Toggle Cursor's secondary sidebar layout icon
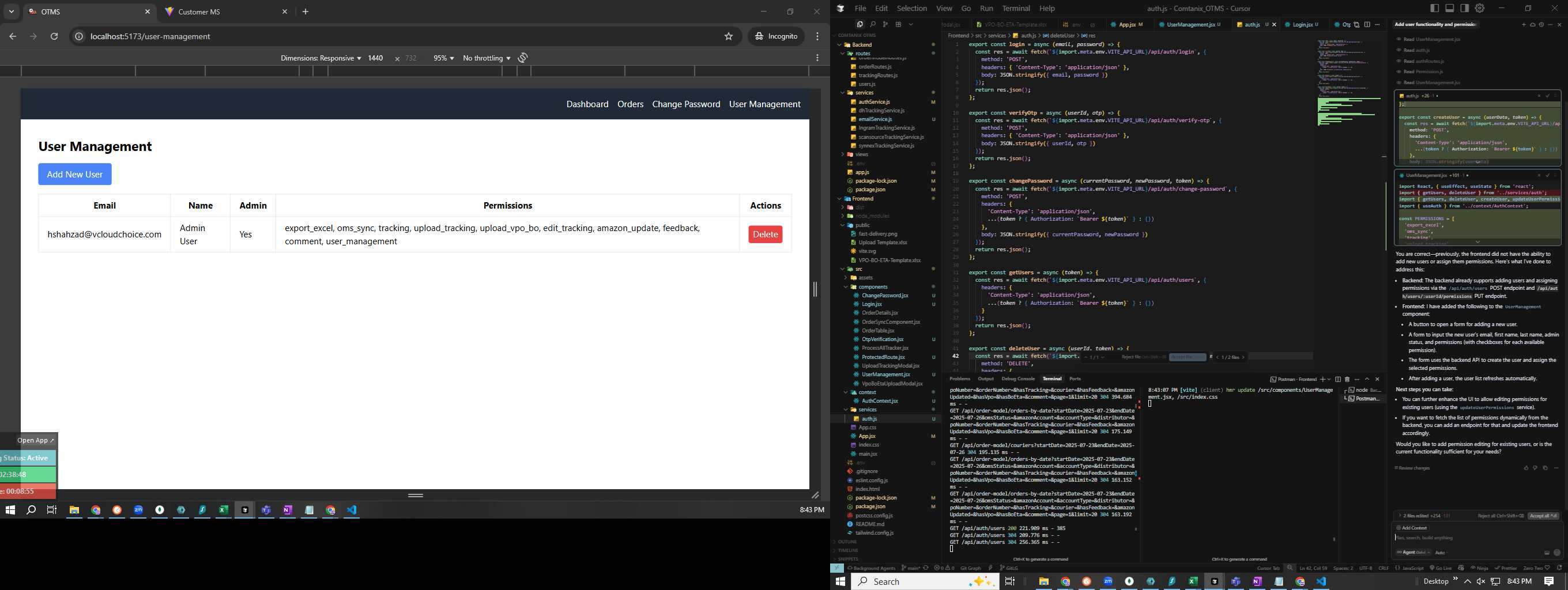 [1464, 8]
